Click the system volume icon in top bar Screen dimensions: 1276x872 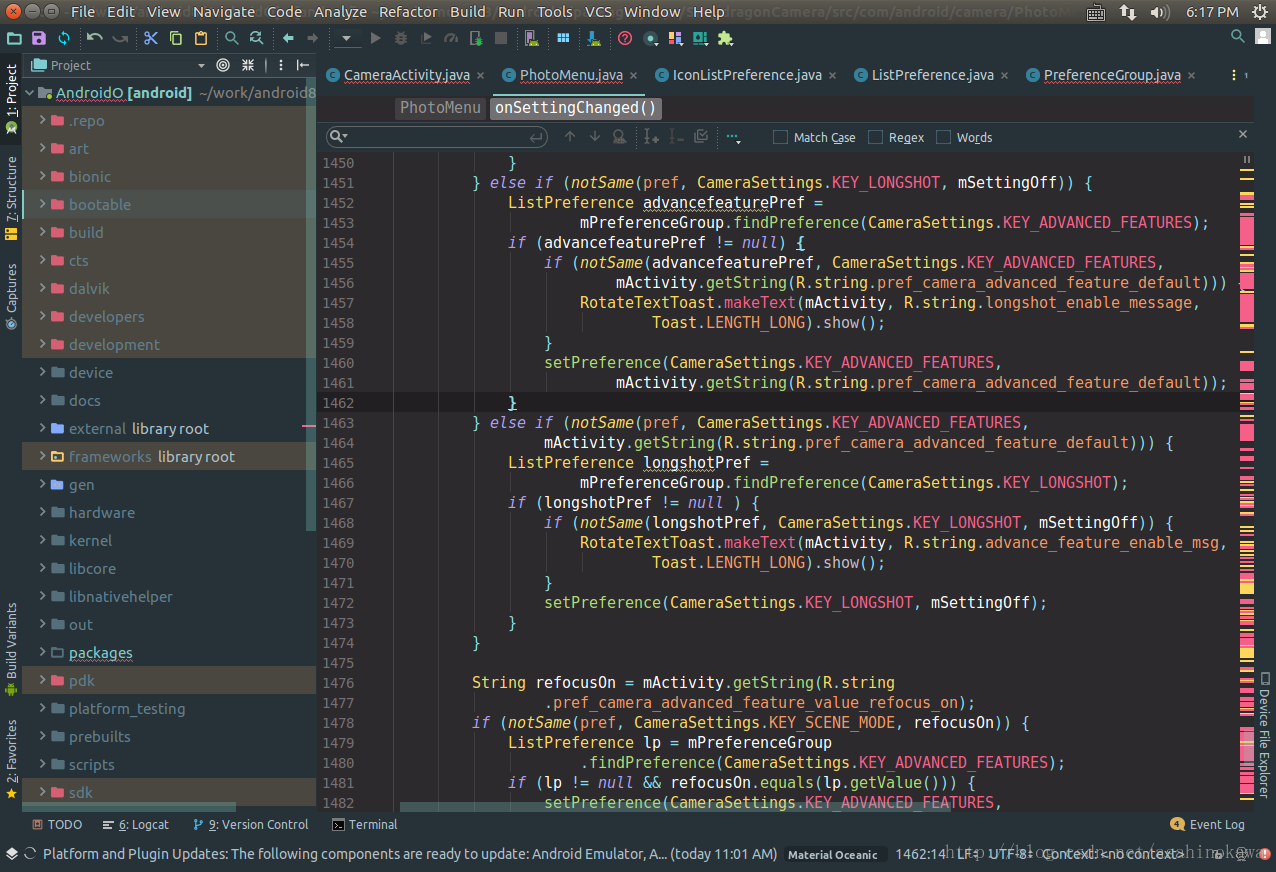pyautogui.click(x=1161, y=12)
